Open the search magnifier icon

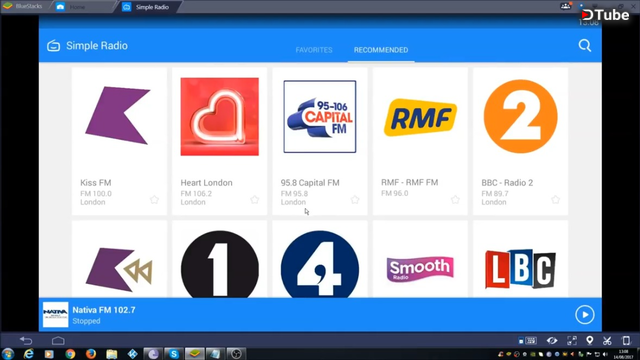(x=584, y=45)
